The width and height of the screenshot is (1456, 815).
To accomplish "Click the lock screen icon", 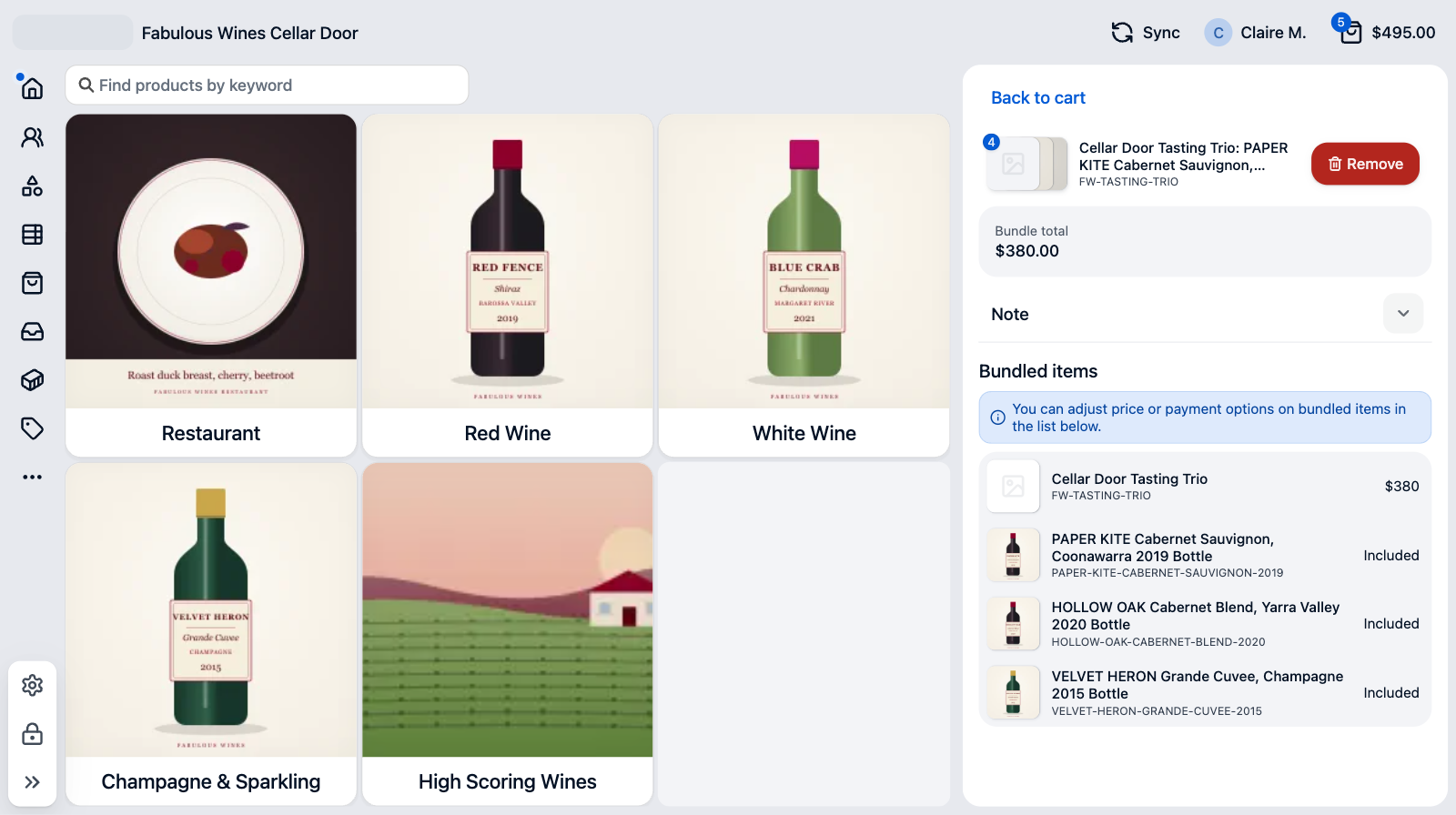I will pos(32,733).
